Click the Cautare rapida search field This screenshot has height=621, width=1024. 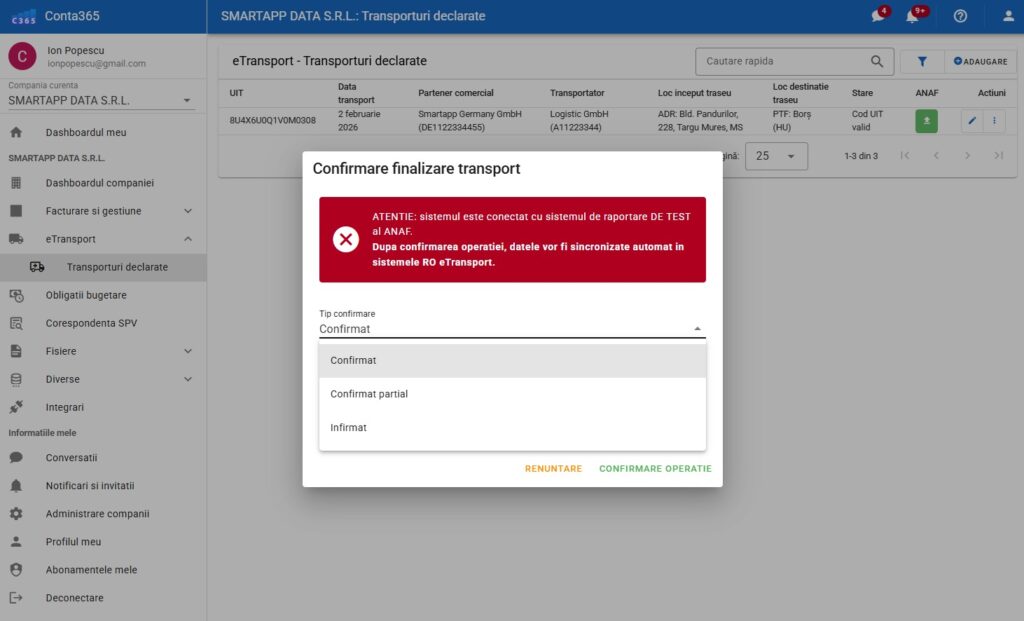(x=780, y=62)
